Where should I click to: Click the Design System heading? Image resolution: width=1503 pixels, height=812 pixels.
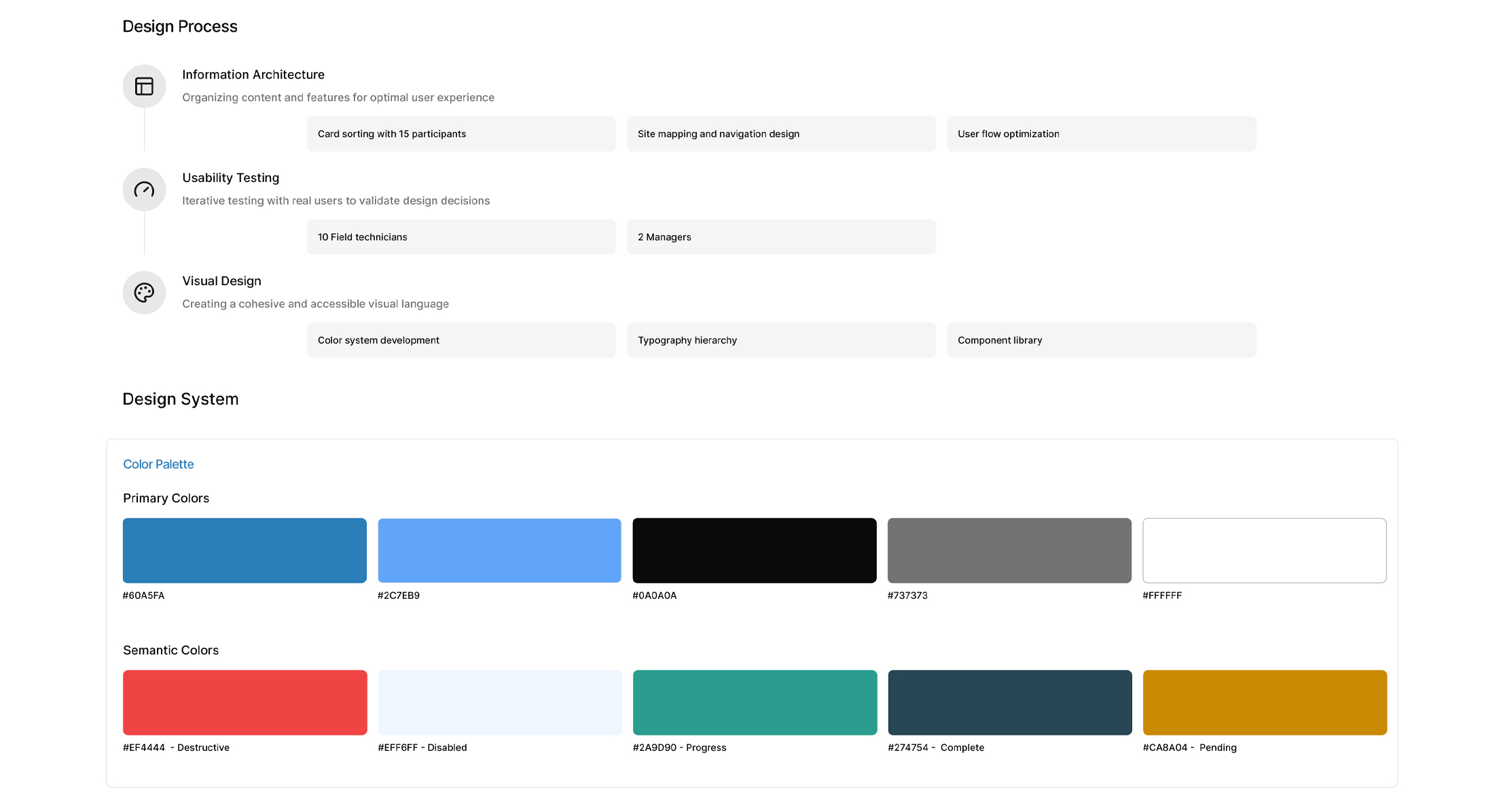coord(181,399)
